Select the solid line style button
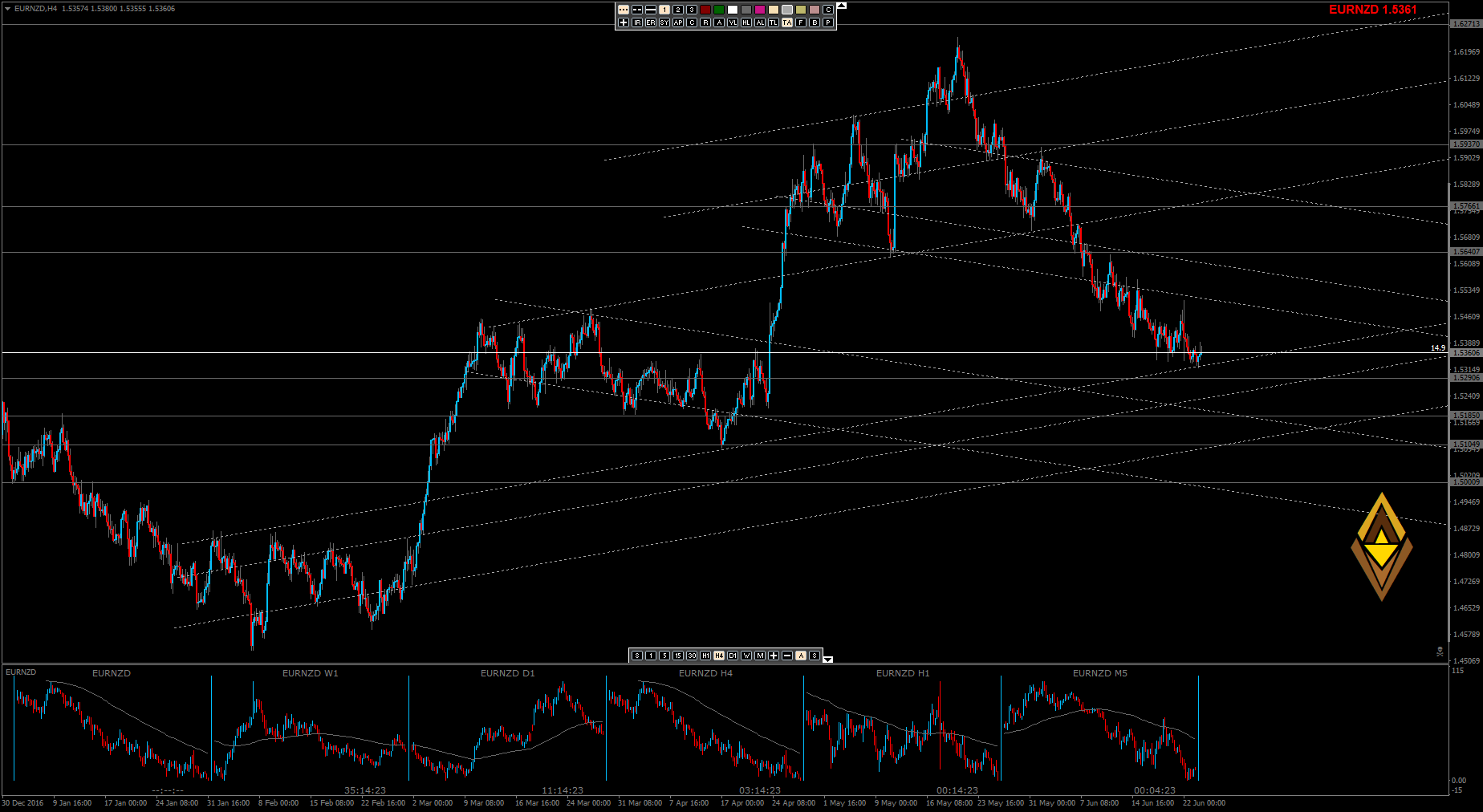Image resolution: width=1483 pixels, height=812 pixels. point(651,10)
